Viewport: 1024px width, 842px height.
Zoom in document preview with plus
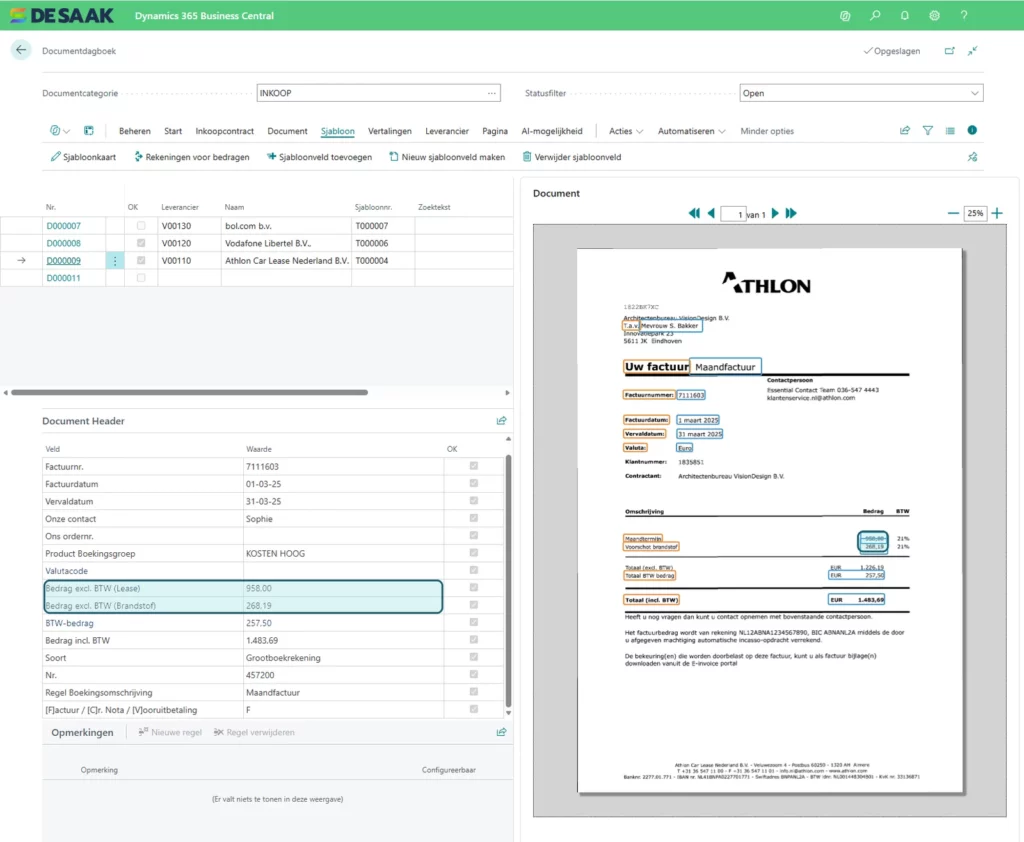(x=997, y=213)
